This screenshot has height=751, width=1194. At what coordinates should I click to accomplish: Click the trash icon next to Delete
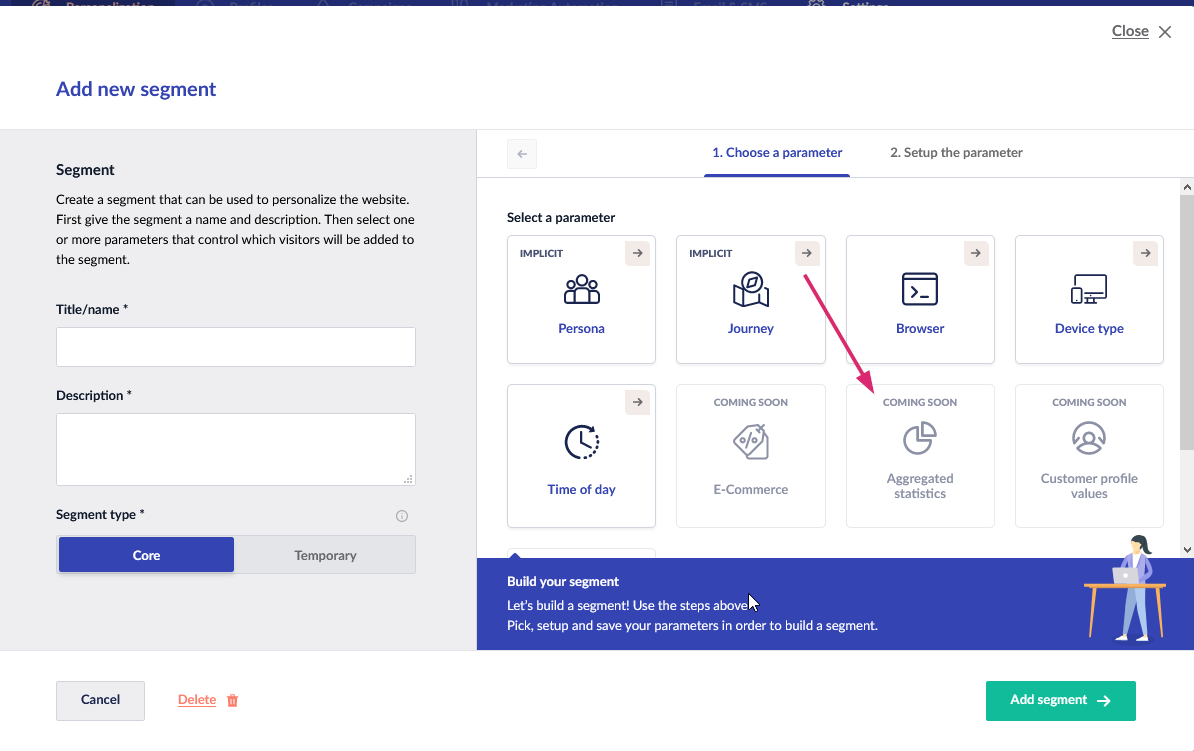pyautogui.click(x=232, y=700)
